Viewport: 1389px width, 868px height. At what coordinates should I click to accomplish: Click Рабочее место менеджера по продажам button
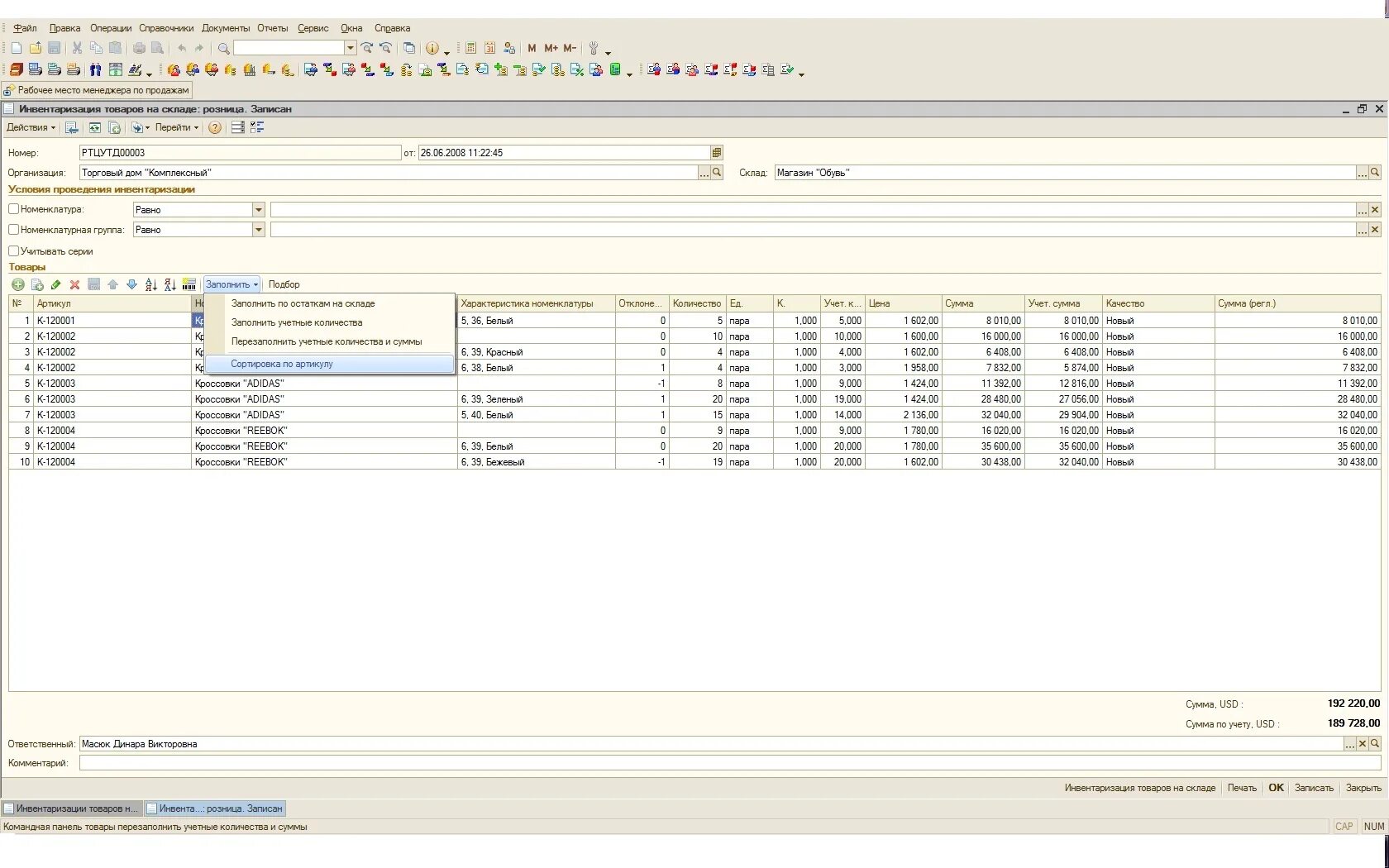click(98, 90)
